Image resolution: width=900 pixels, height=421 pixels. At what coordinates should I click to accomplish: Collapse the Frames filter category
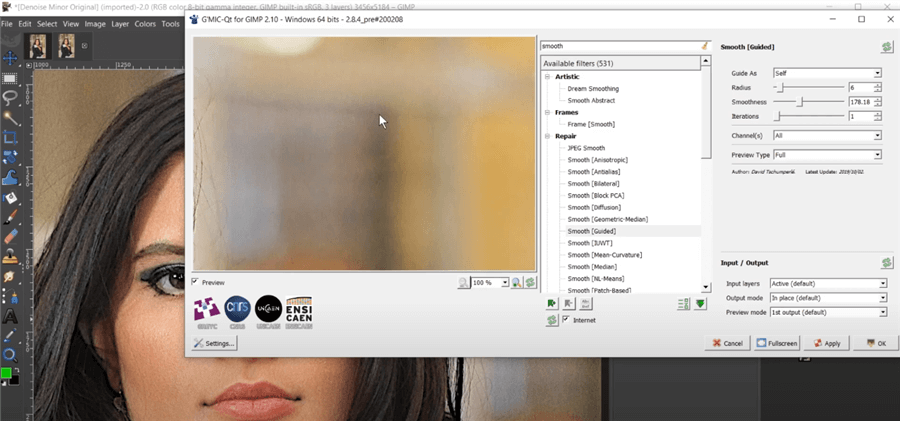tap(547, 113)
